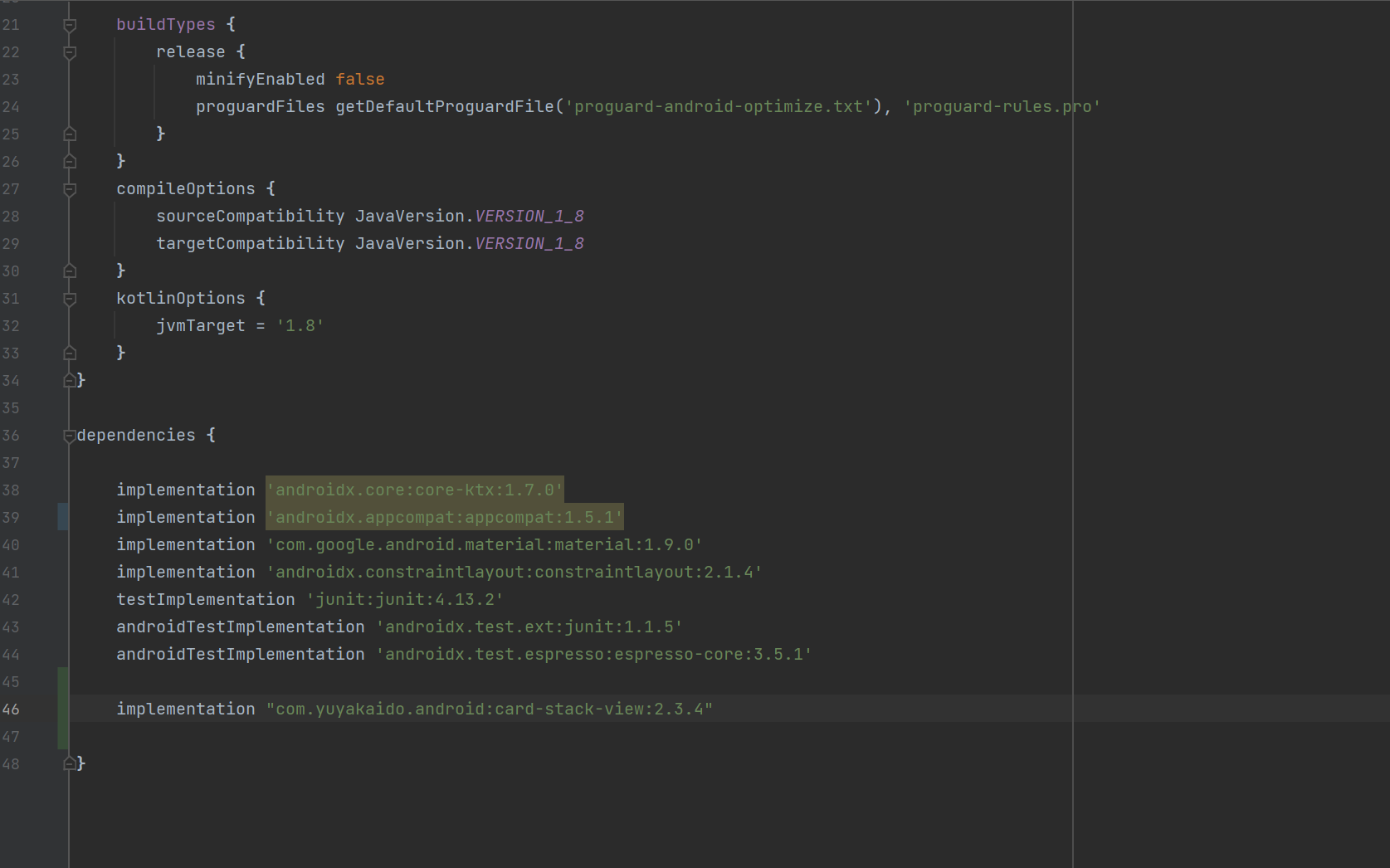Click the minifyEnabled keyword
The height and width of the screenshot is (868, 1390).
tap(261, 79)
